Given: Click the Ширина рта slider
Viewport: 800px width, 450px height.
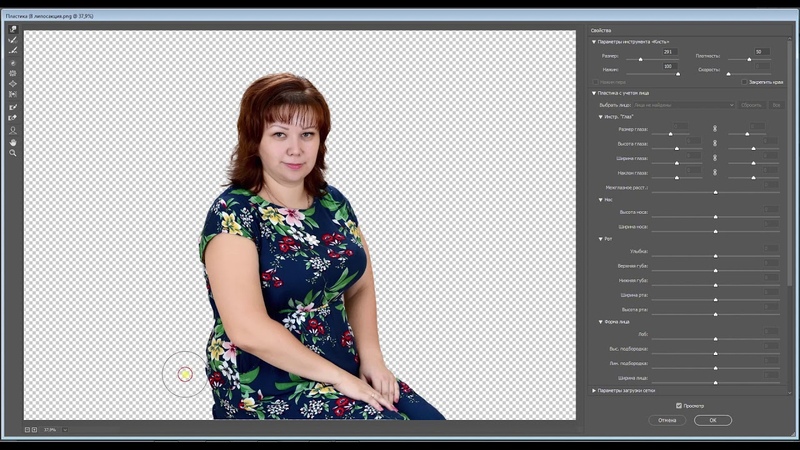Looking at the screenshot, I should coord(715,299).
